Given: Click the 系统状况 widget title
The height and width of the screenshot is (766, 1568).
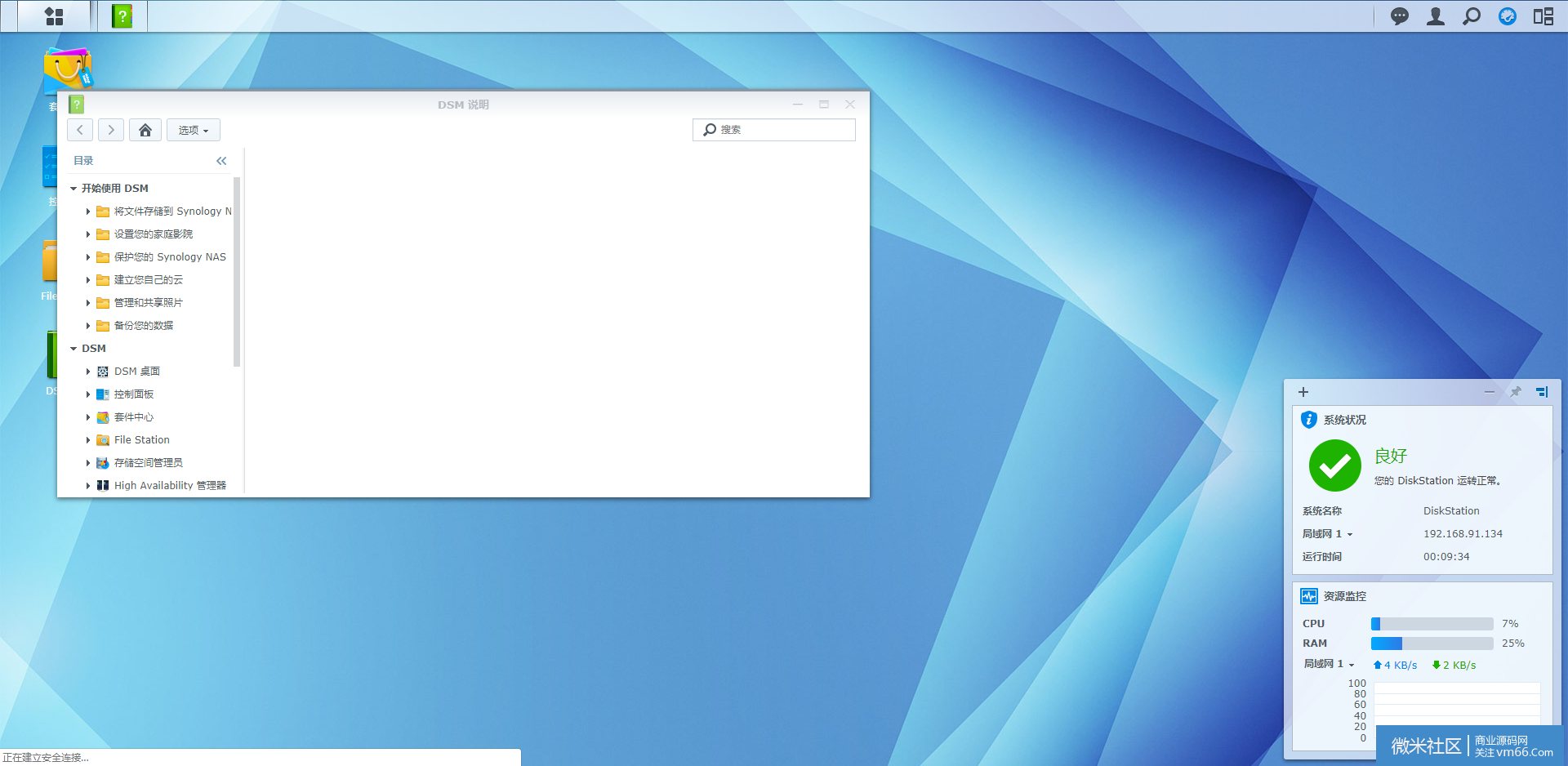Looking at the screenshot, I should (1345, 420).
